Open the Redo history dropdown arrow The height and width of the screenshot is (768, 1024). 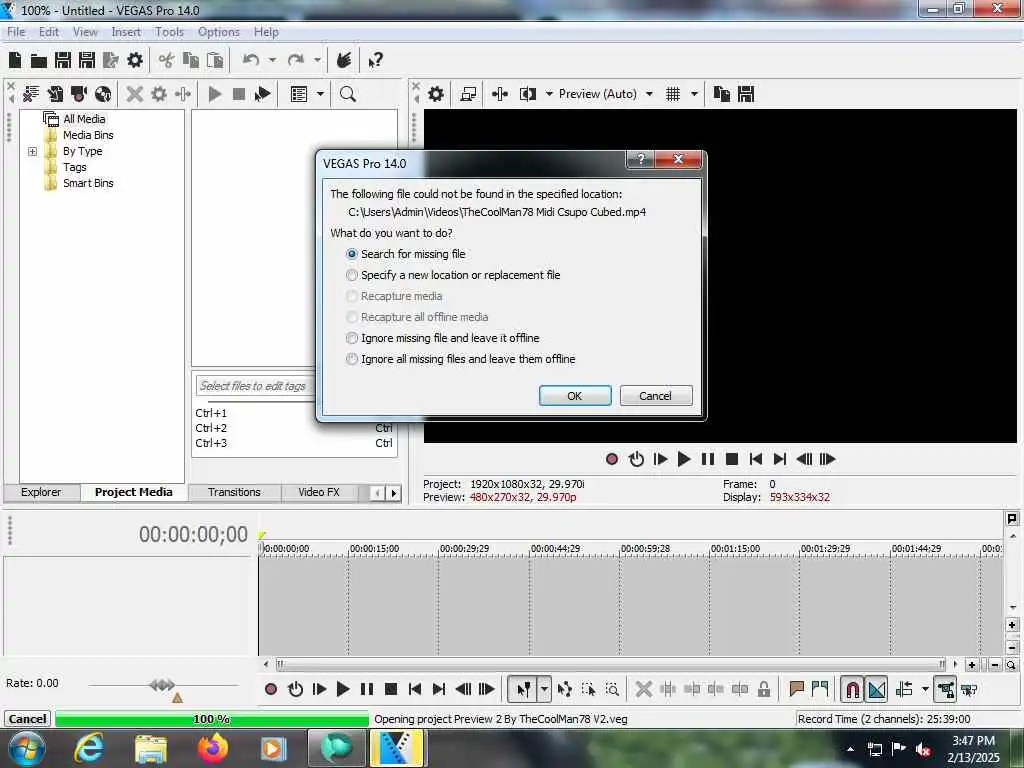(317, 61)
